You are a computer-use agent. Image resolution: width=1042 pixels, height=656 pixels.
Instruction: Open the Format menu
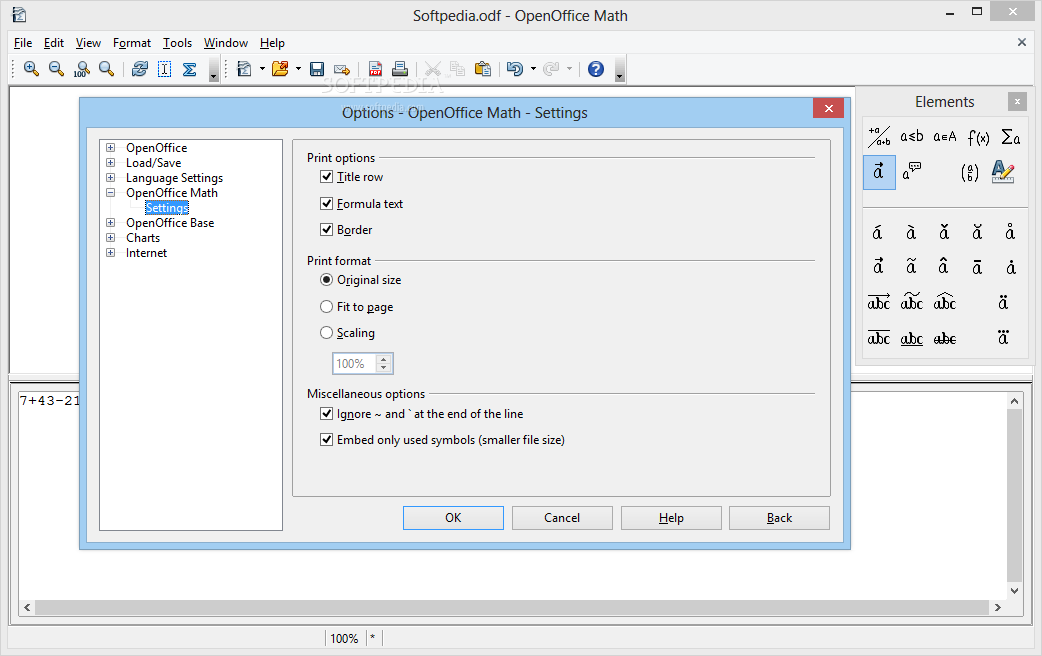click(132, 43)
